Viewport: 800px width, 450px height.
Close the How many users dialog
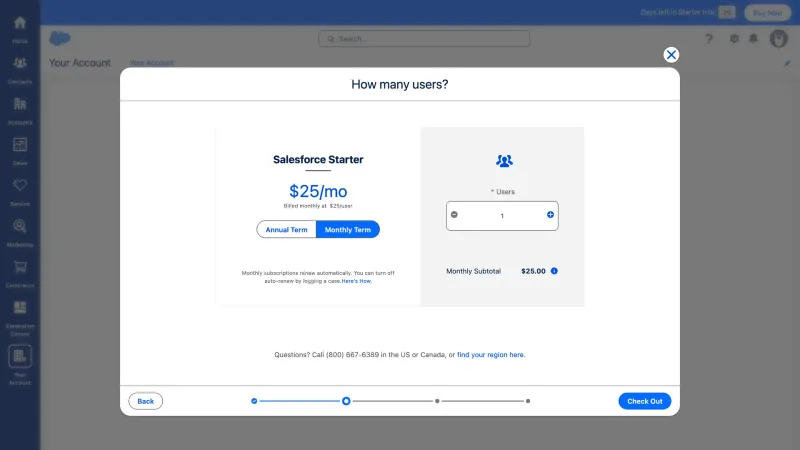coord(671,55)
